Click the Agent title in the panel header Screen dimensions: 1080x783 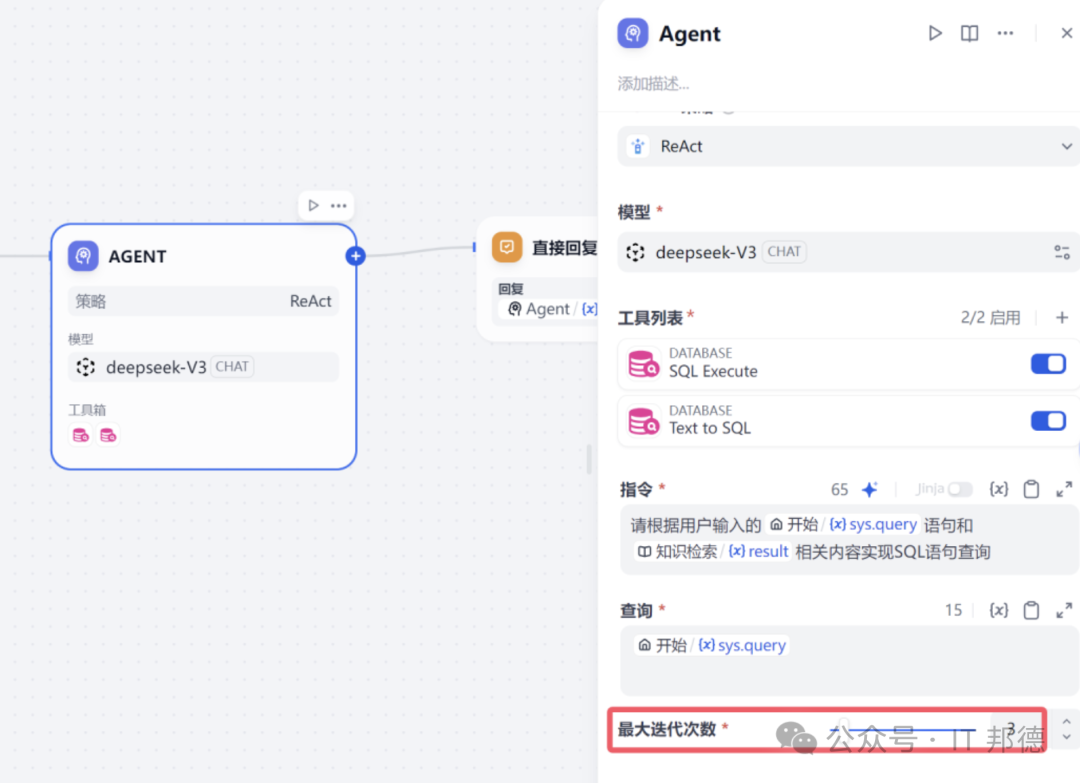coord(689,33)
